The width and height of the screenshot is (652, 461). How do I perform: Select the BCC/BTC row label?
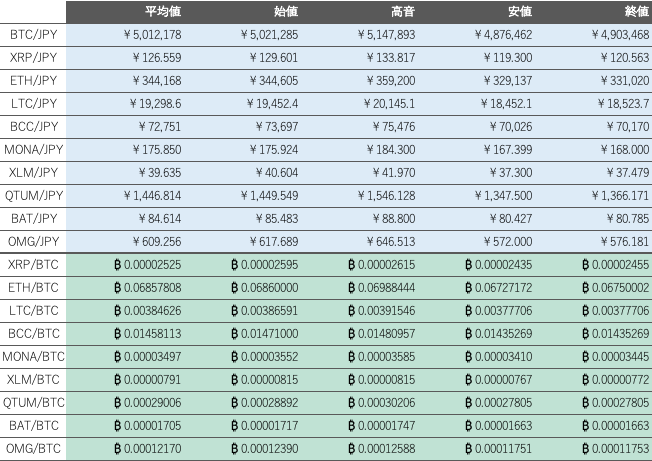coord(34,333)
